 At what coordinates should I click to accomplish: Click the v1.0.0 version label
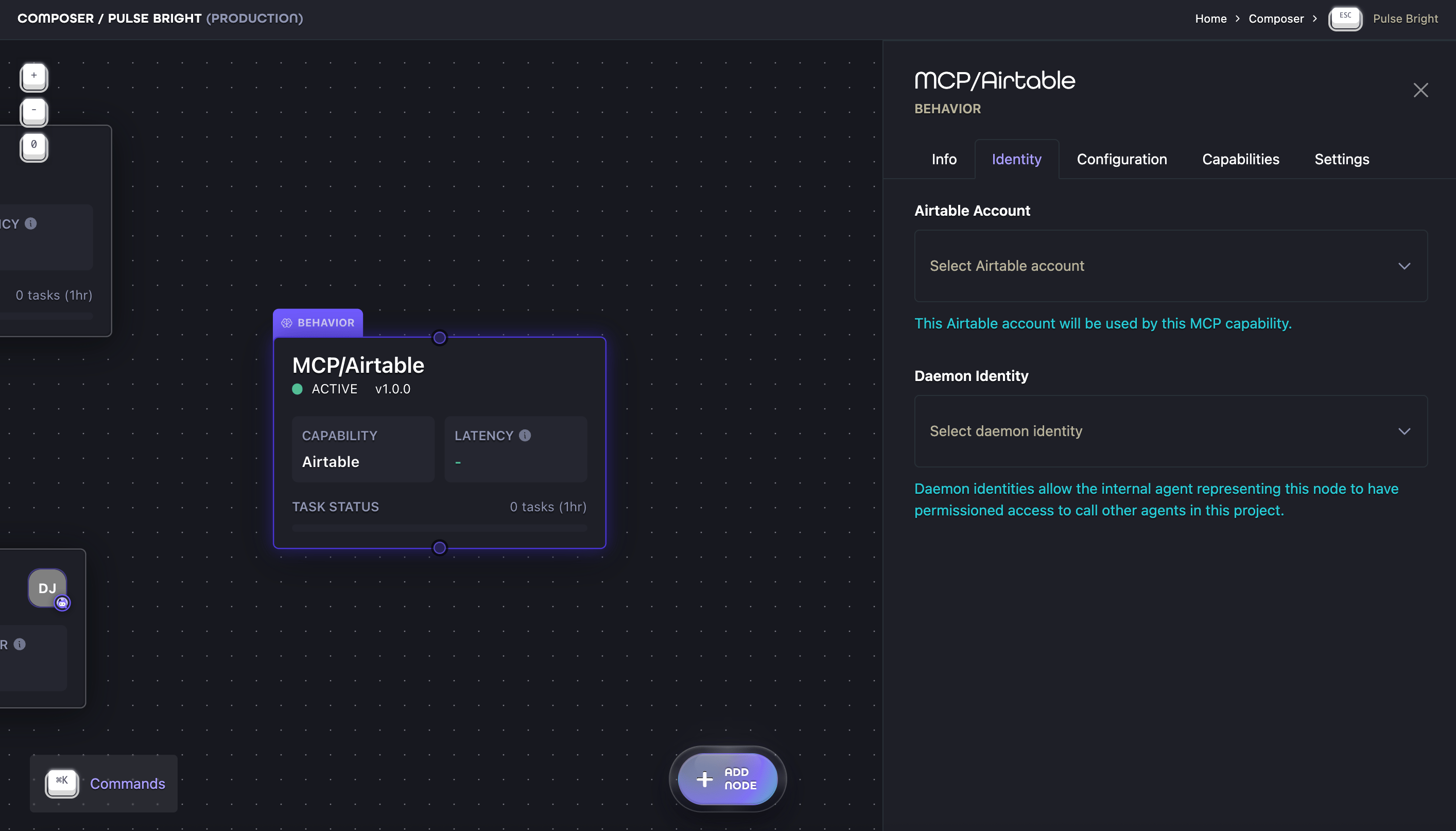(392, 389)
